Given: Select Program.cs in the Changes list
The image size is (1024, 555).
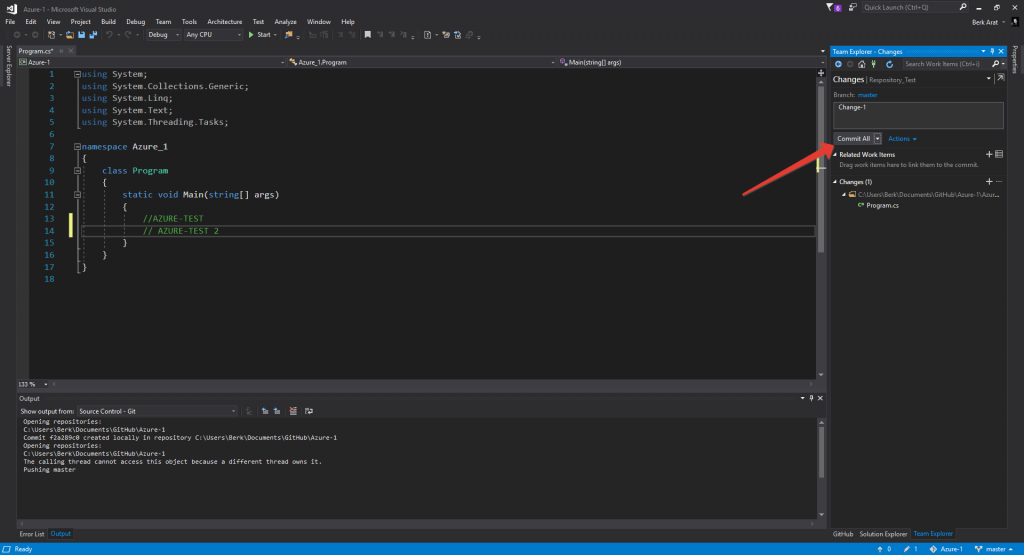Looking at the screenshot, I should 882,206.
